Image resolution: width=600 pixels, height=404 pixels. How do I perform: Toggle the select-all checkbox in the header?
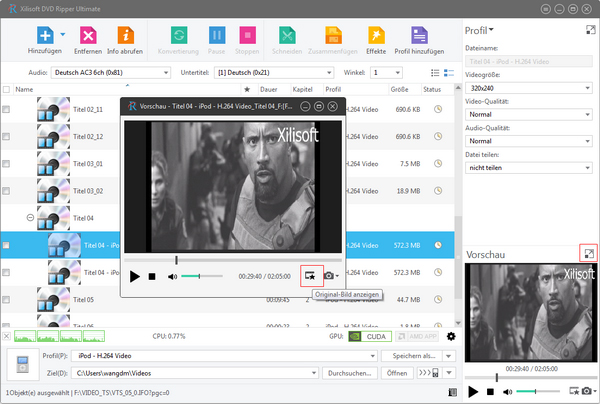click(x=6, y=90)
